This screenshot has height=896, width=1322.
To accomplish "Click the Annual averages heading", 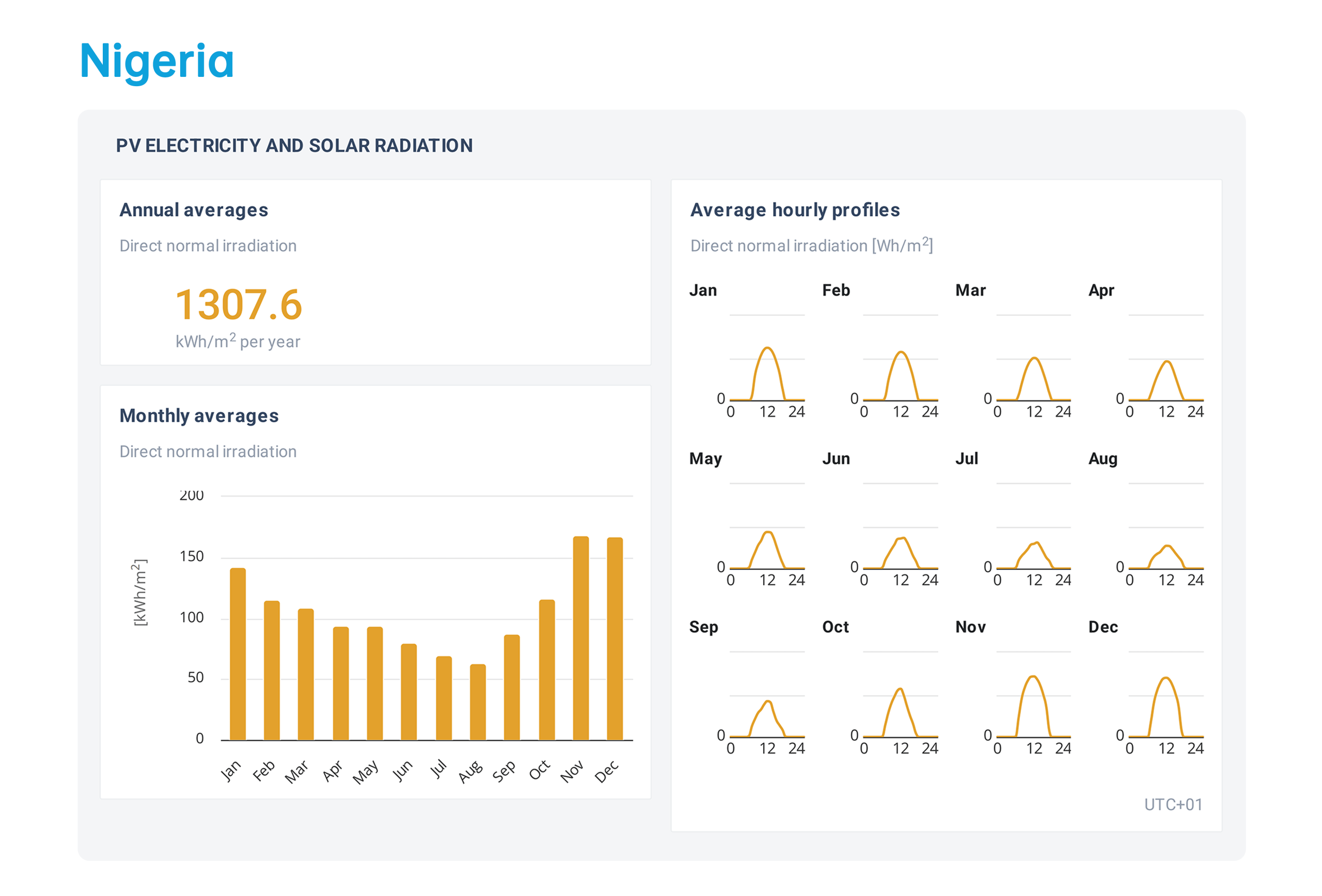I will pos(194,210).
